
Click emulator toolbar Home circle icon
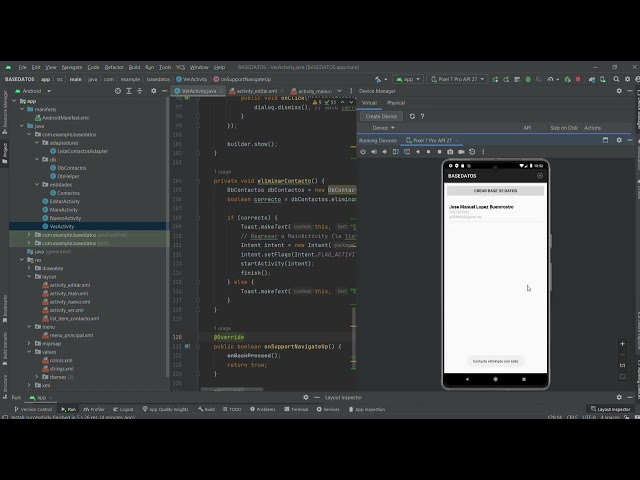click(x=428, y=151)
